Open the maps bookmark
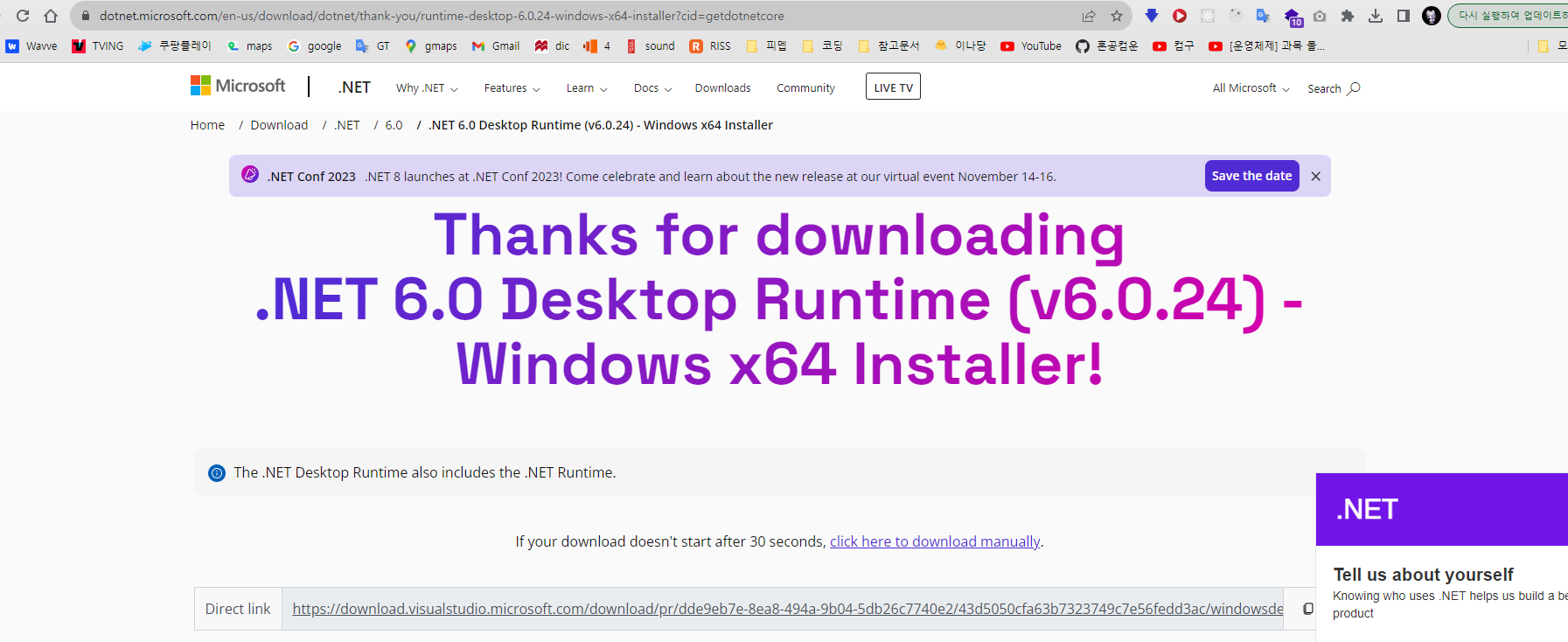Image resolution: width=1568 pixels, height=642 pixels. tap(249, 46)
